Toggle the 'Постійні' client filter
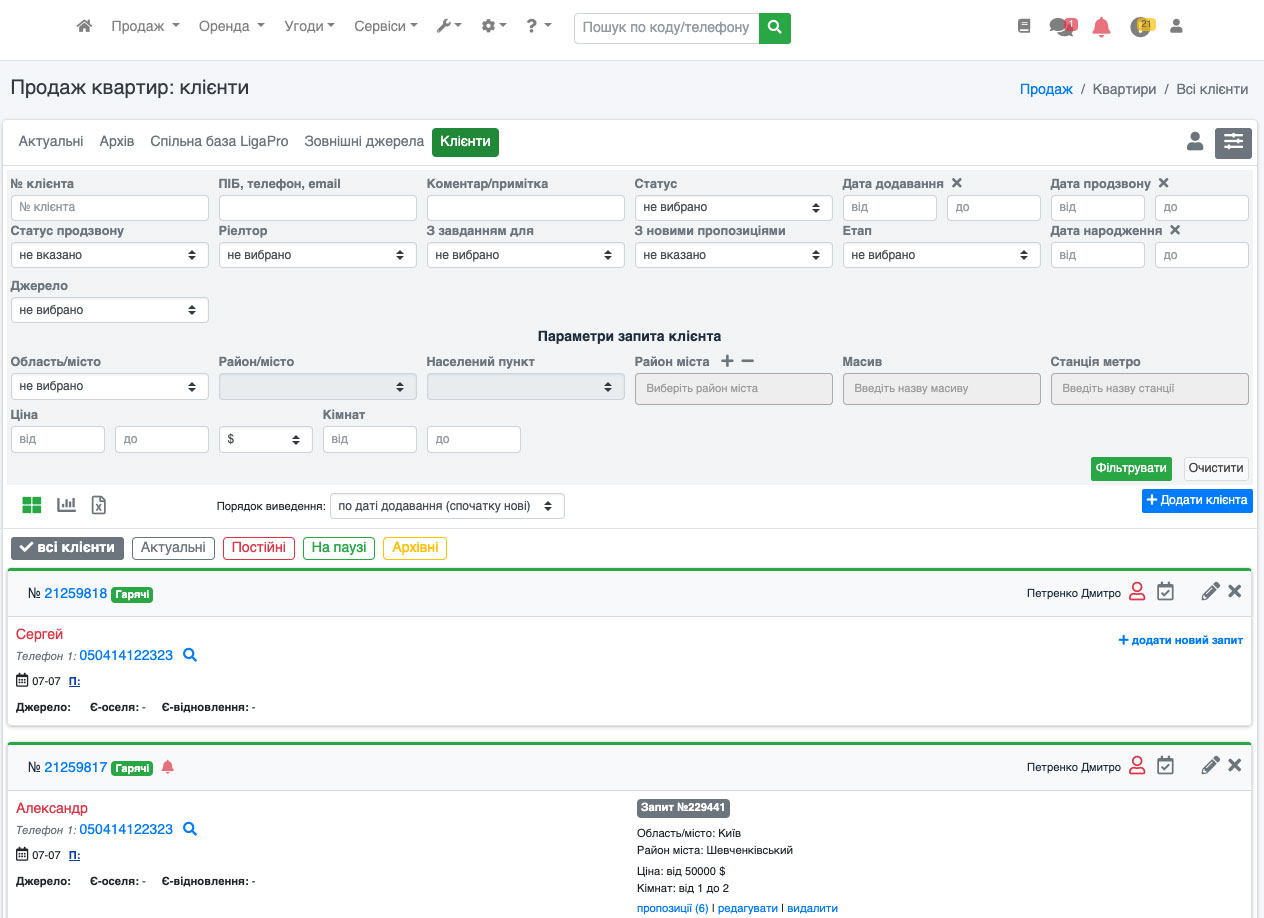This screenshot has height=918, width=1264. [x=259, y=548]
